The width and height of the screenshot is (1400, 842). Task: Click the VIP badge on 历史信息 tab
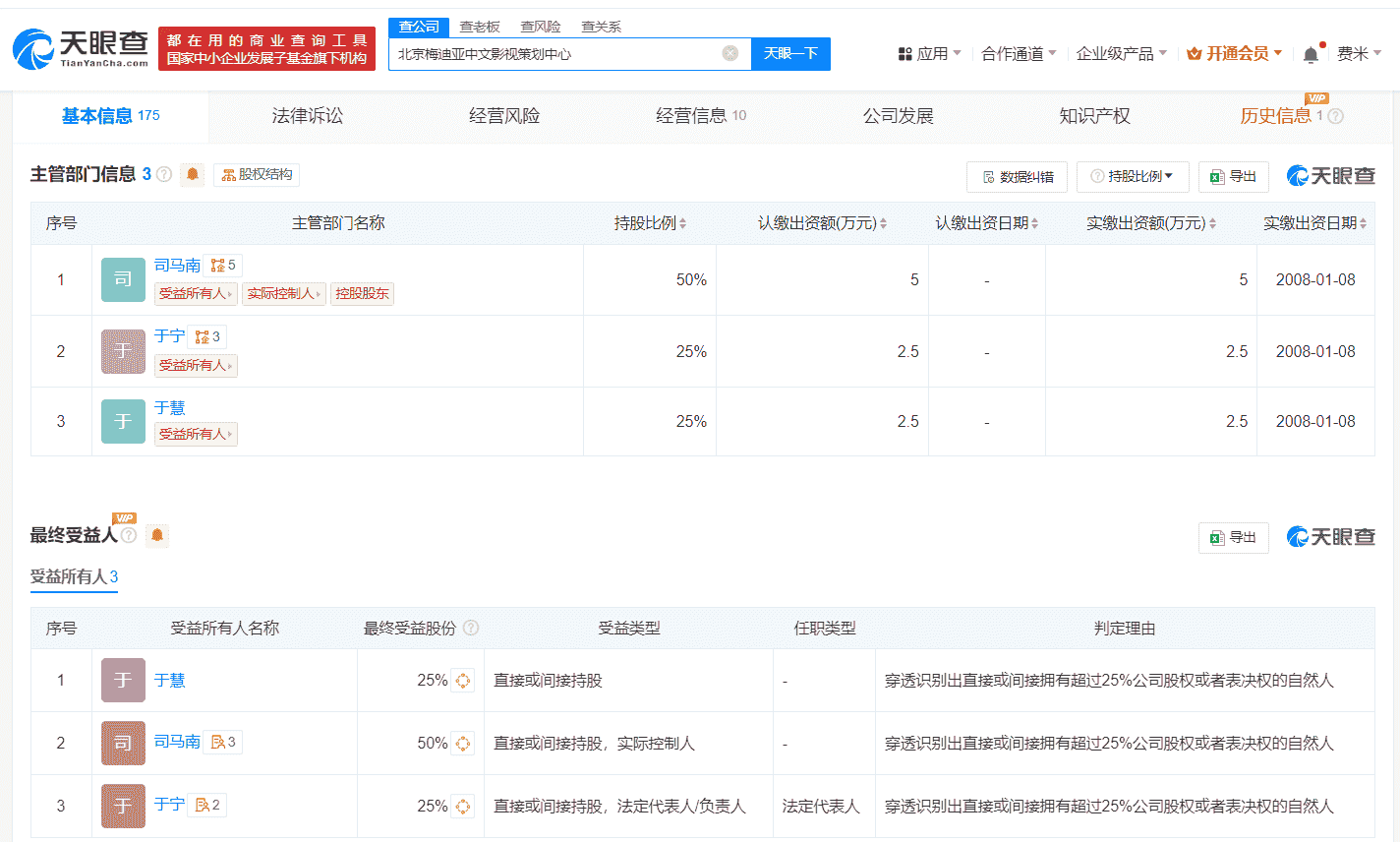[1317, 98]
